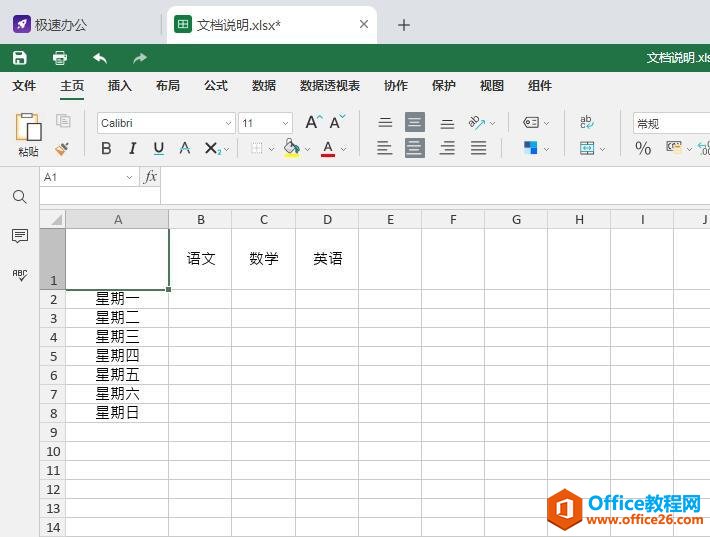Redo the last action
Viewport: 710px width, 537px height.
(x=140, y=58)
